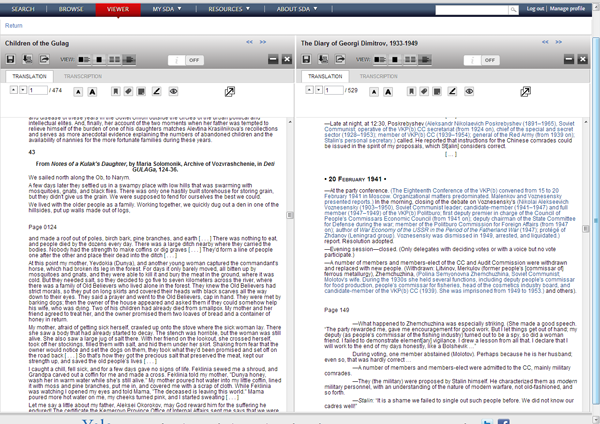Switch to TRANSCRIPTION tab in Dimitrov panel
This screenshot has height=424, width=600.
[x=378, y=76]
